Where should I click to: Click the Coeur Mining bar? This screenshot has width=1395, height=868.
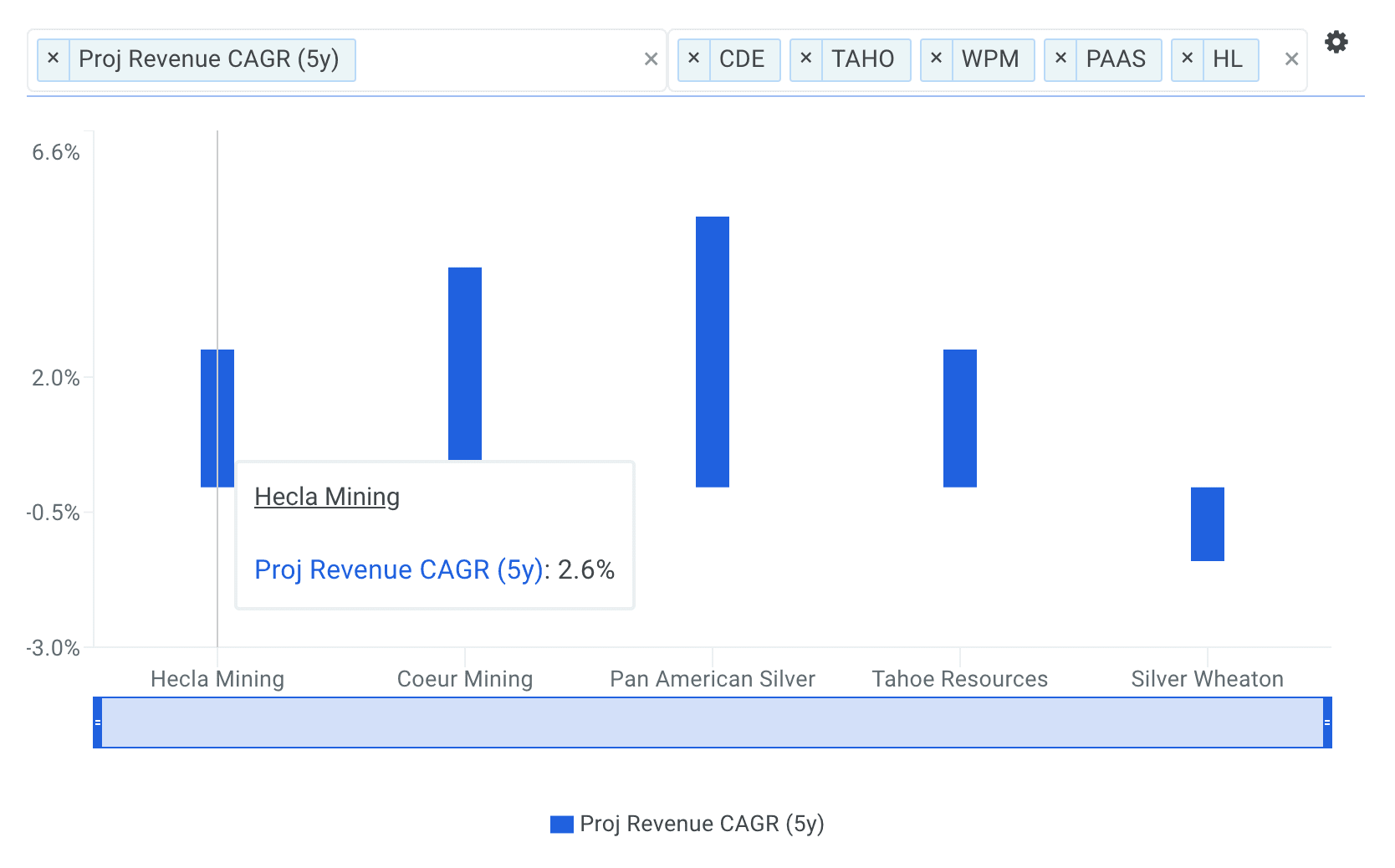(464, 363)
